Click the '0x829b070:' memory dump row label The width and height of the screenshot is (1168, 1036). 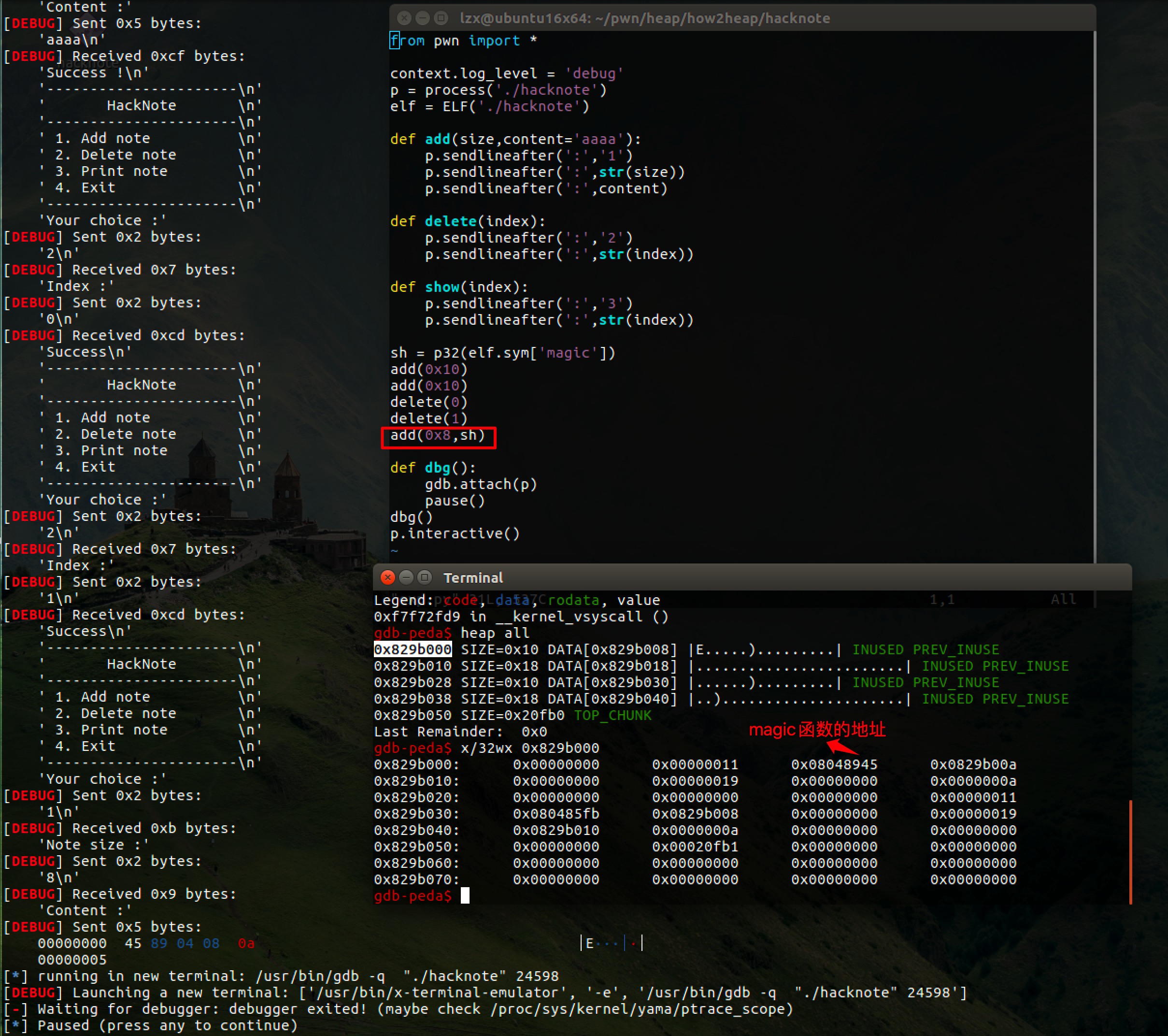416,879
